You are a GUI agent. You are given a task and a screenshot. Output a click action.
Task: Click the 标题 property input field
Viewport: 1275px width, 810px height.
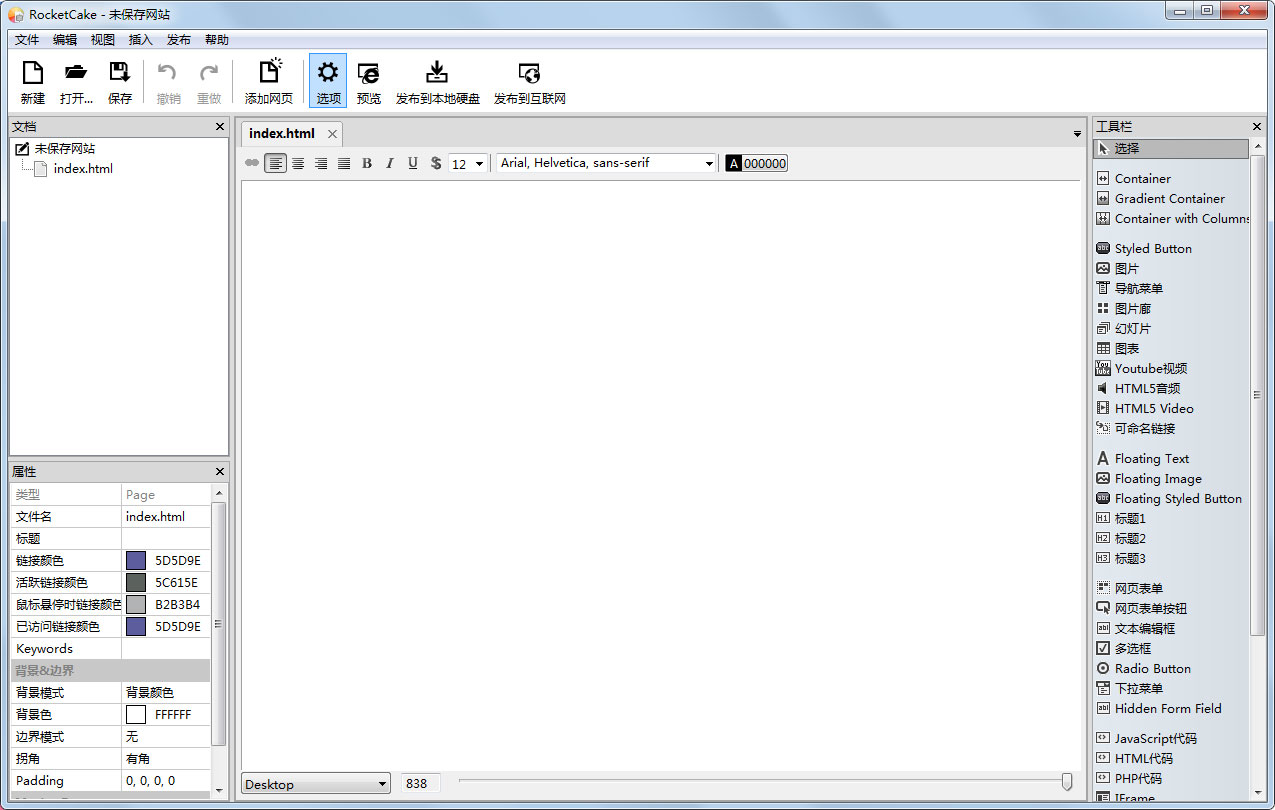click(x=167, y=538)
